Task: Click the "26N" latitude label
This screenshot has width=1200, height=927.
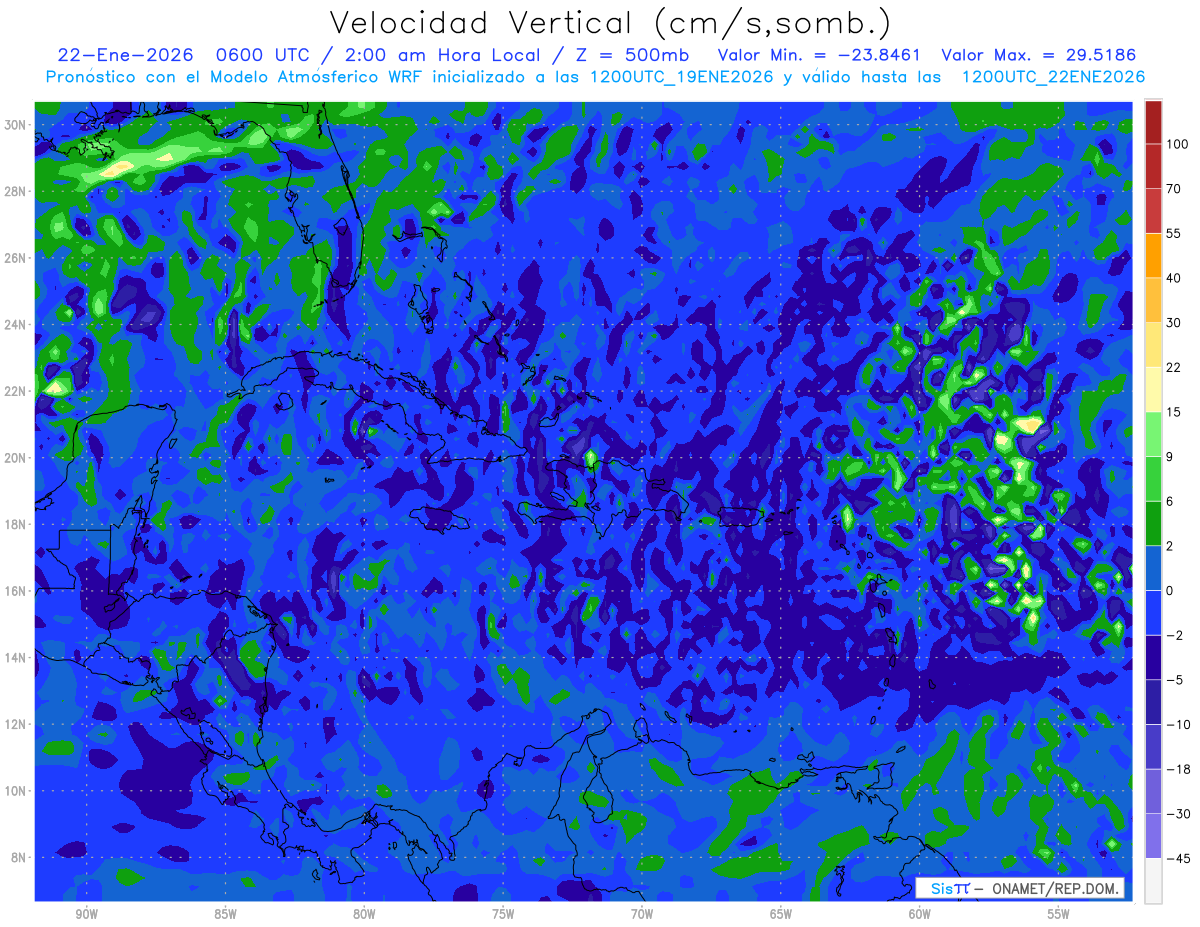Action: click(x=16, y=258)
